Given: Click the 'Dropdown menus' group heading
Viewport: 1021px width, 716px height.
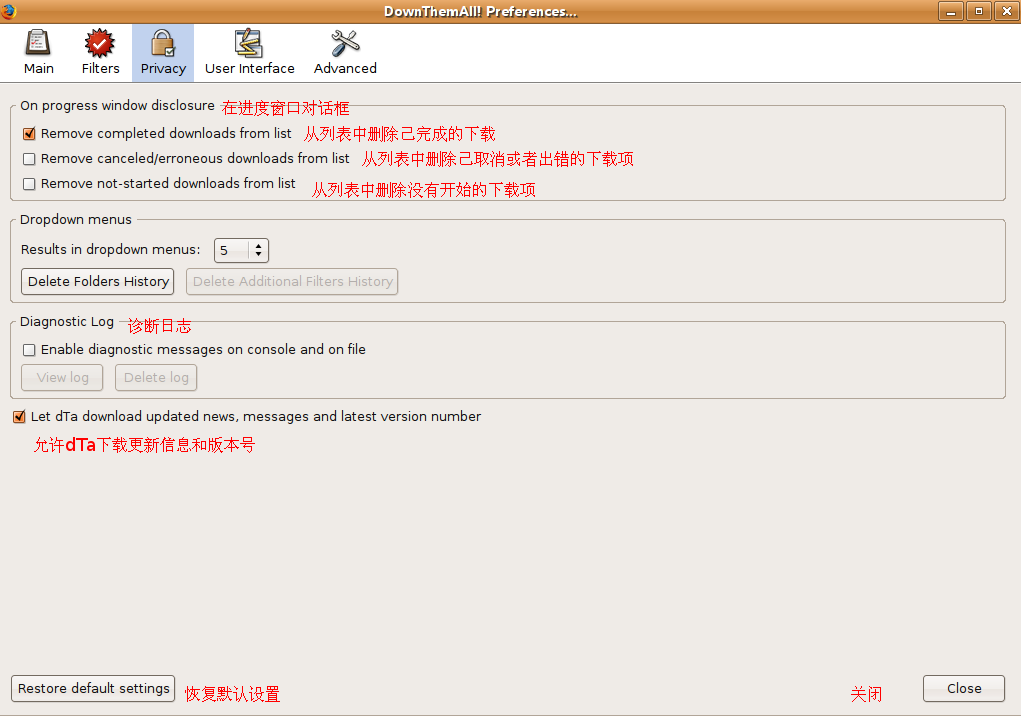Looking at the screenshot, I should 76,219.
